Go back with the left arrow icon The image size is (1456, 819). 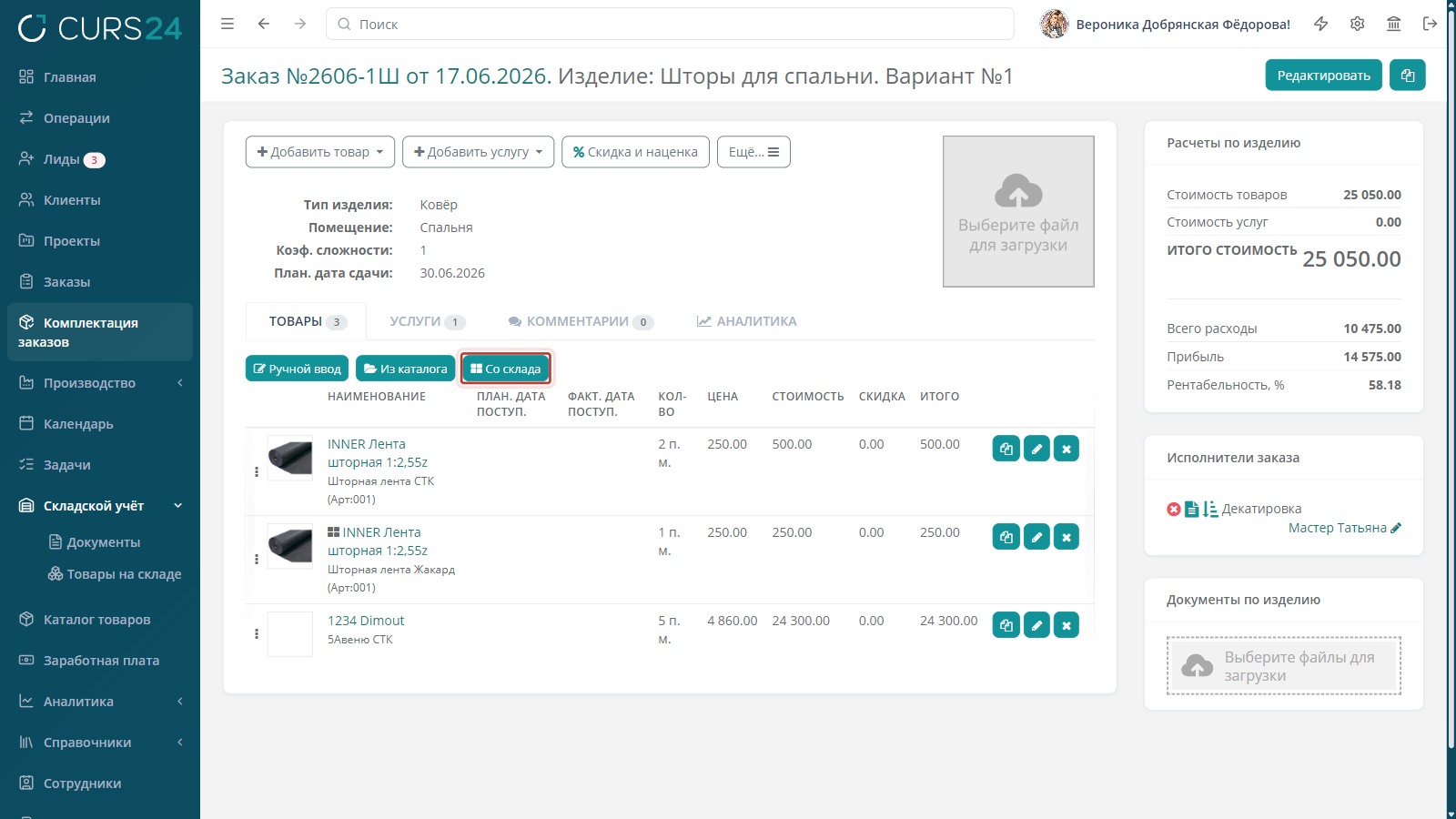pyautogui.click(x=264, y=24)
